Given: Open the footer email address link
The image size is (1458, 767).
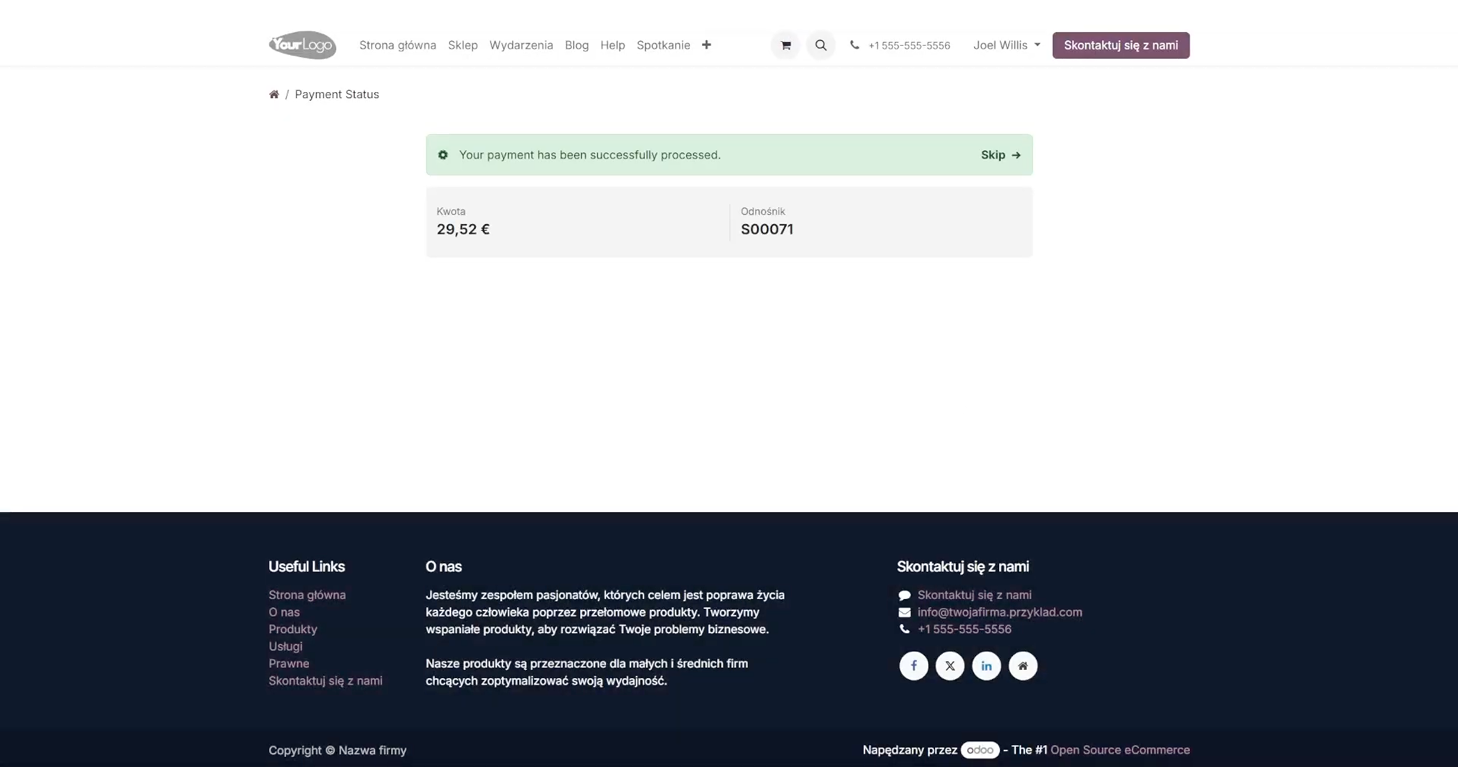Looking at the screenshot, I should click(999, 612).
